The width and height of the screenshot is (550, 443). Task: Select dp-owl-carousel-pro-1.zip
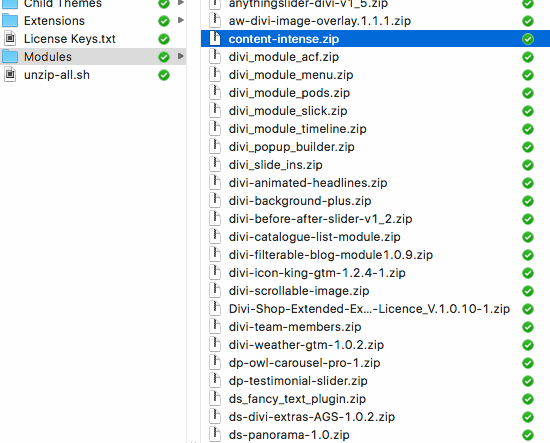pos(304,363)
